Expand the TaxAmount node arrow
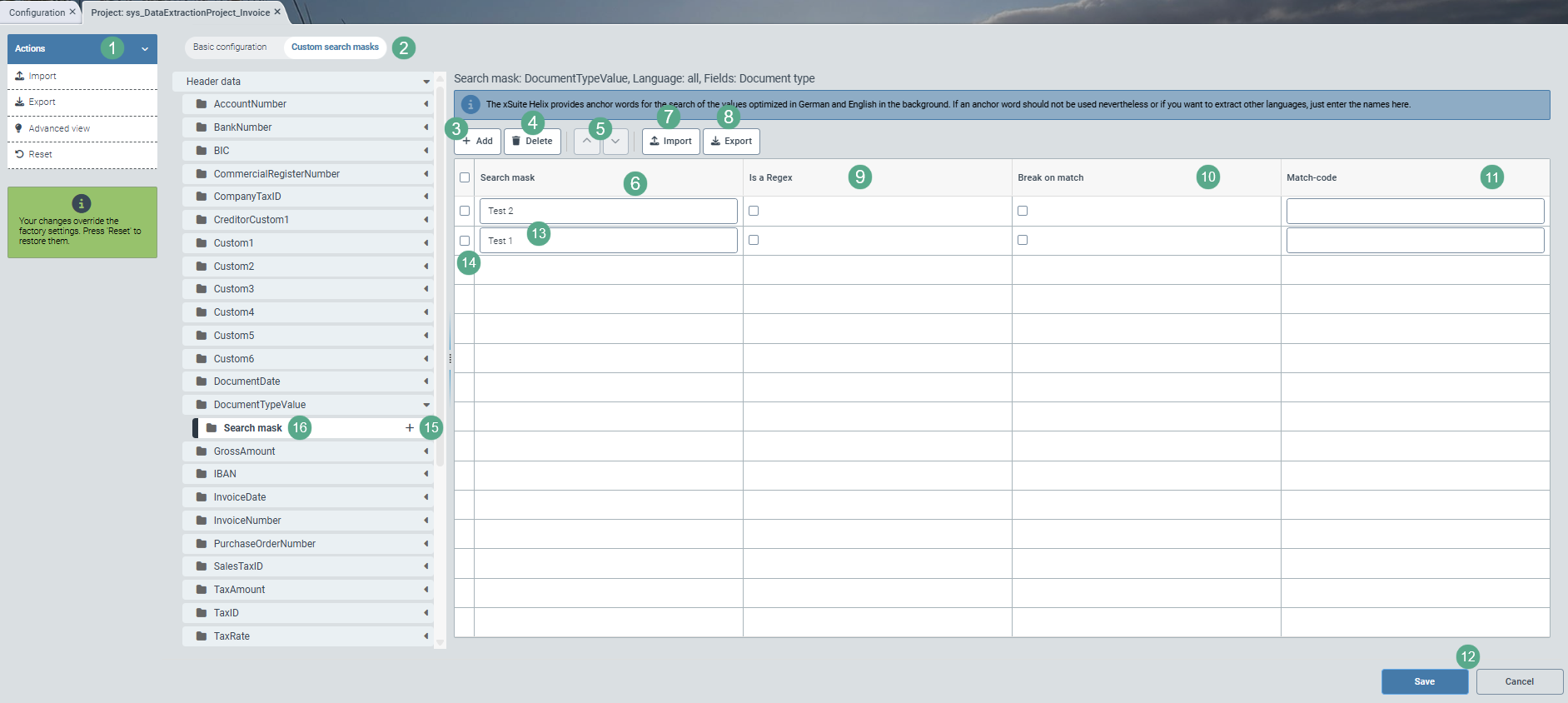 (426, 590)
